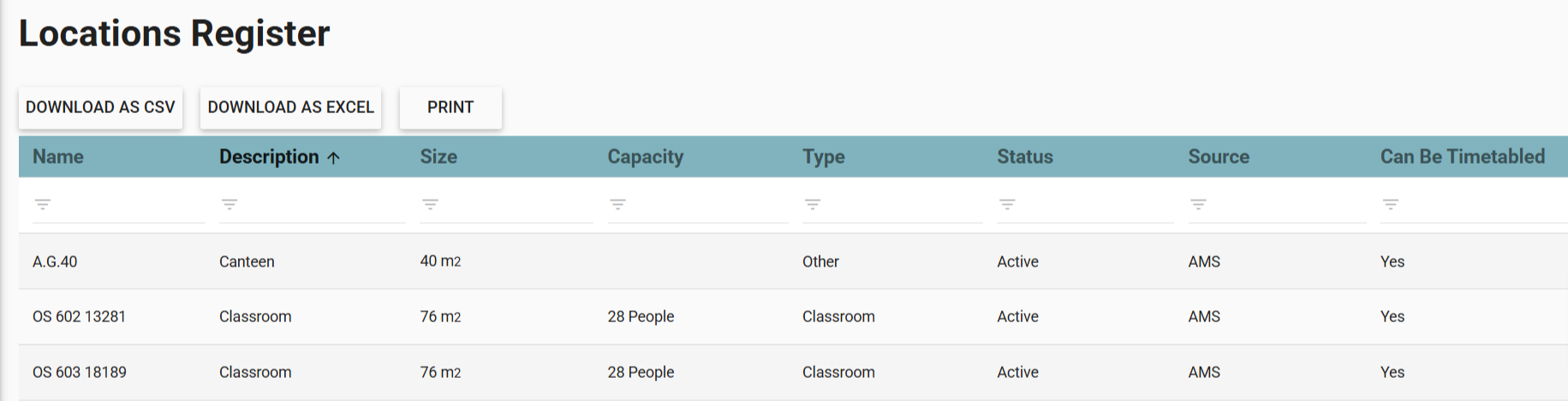
Task: Sort by the Type column header
Action: pos(824,157)
